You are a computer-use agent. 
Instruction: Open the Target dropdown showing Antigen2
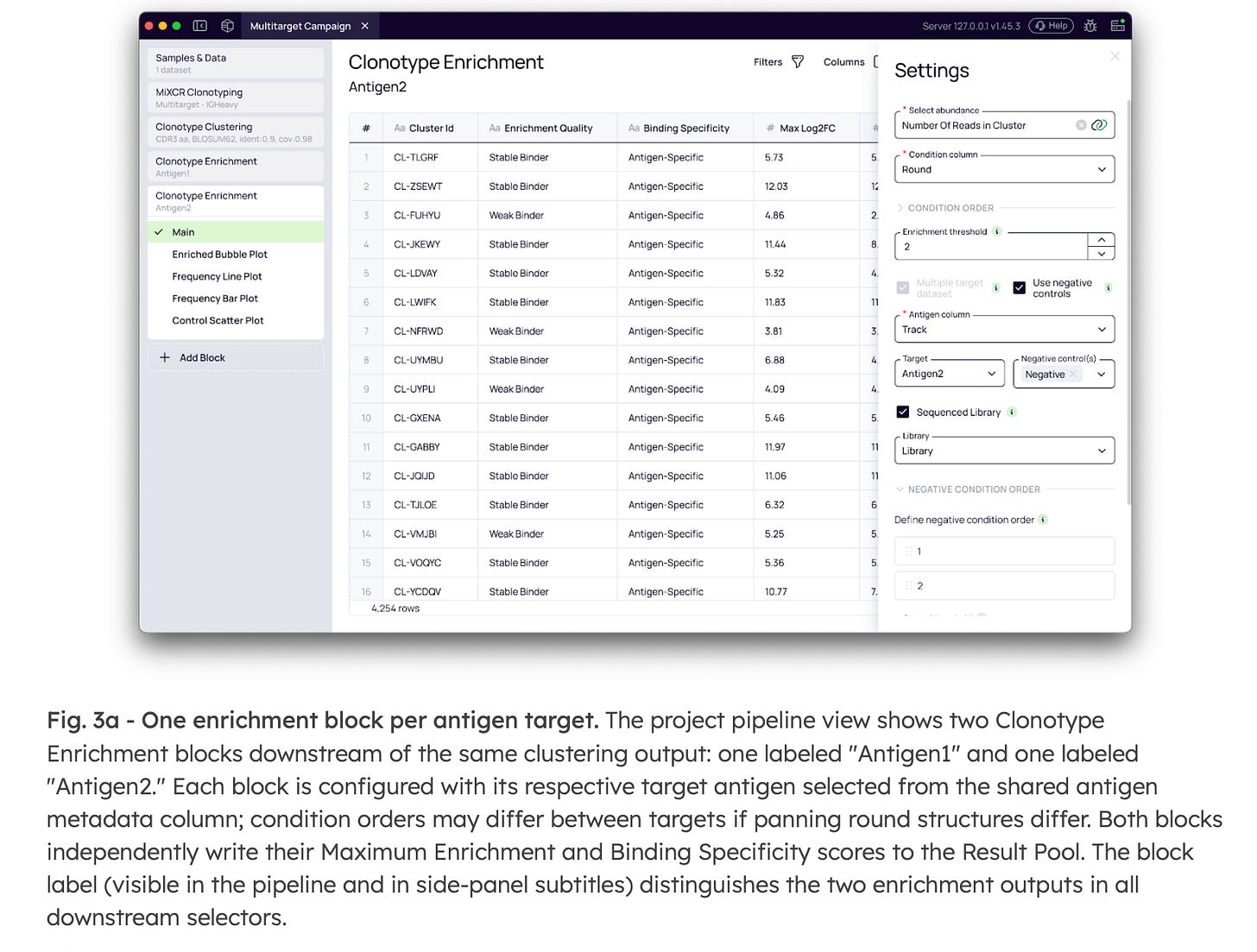click(950, 374)
